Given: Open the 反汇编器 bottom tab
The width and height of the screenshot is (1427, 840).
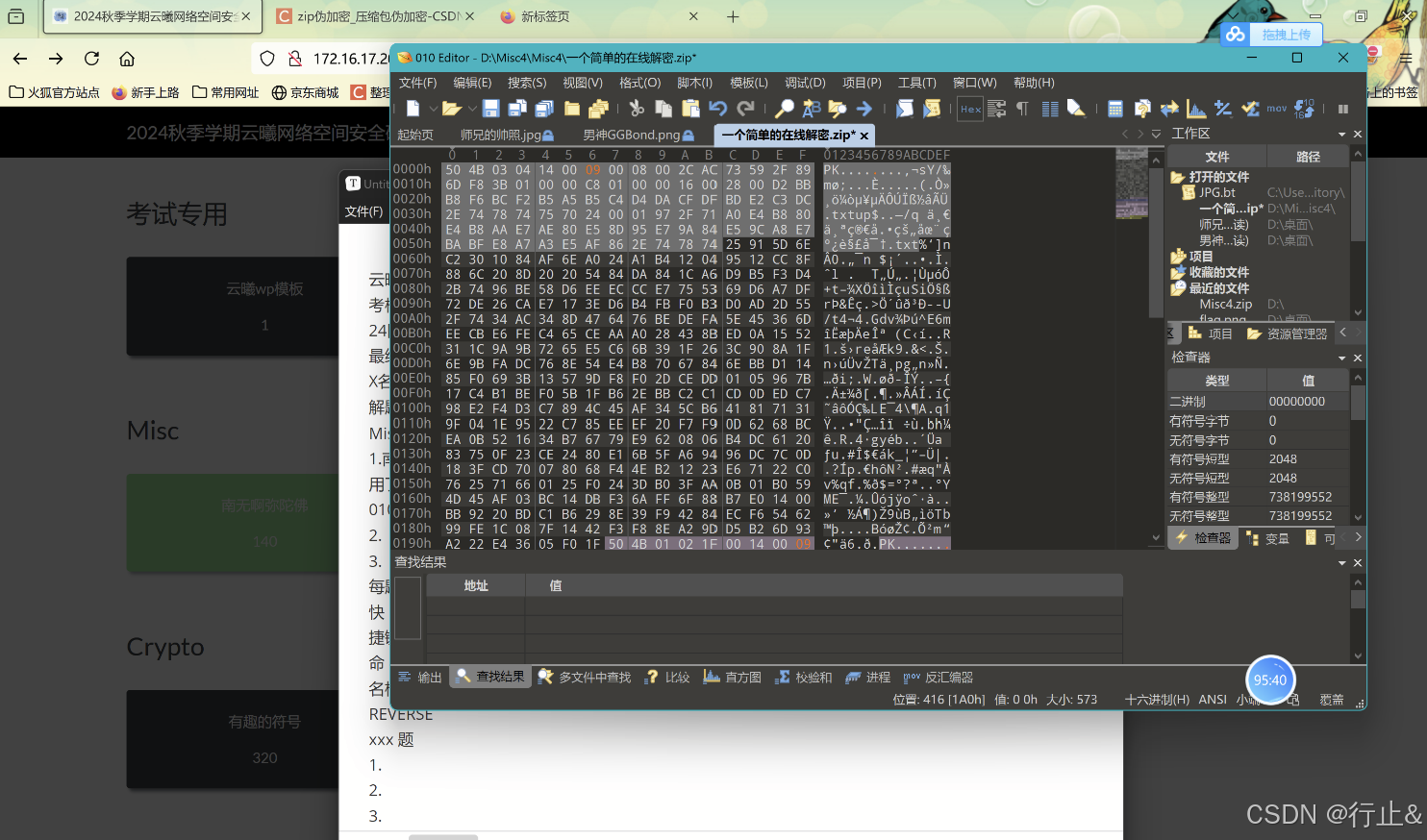Looking at the screenshot, I should tap(939, 677).
